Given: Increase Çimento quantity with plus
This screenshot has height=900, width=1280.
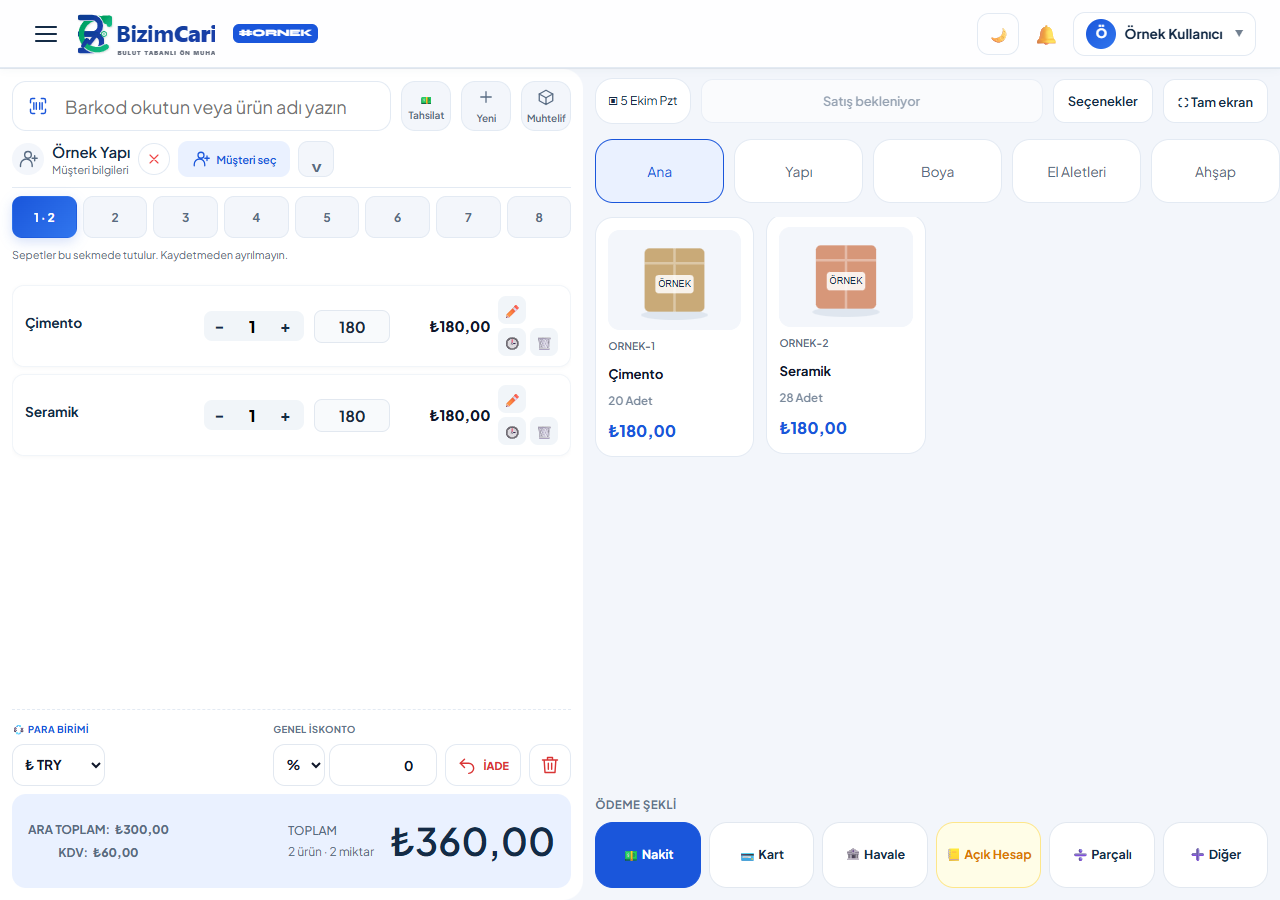Looking at the screenshot, I should 285,327.
